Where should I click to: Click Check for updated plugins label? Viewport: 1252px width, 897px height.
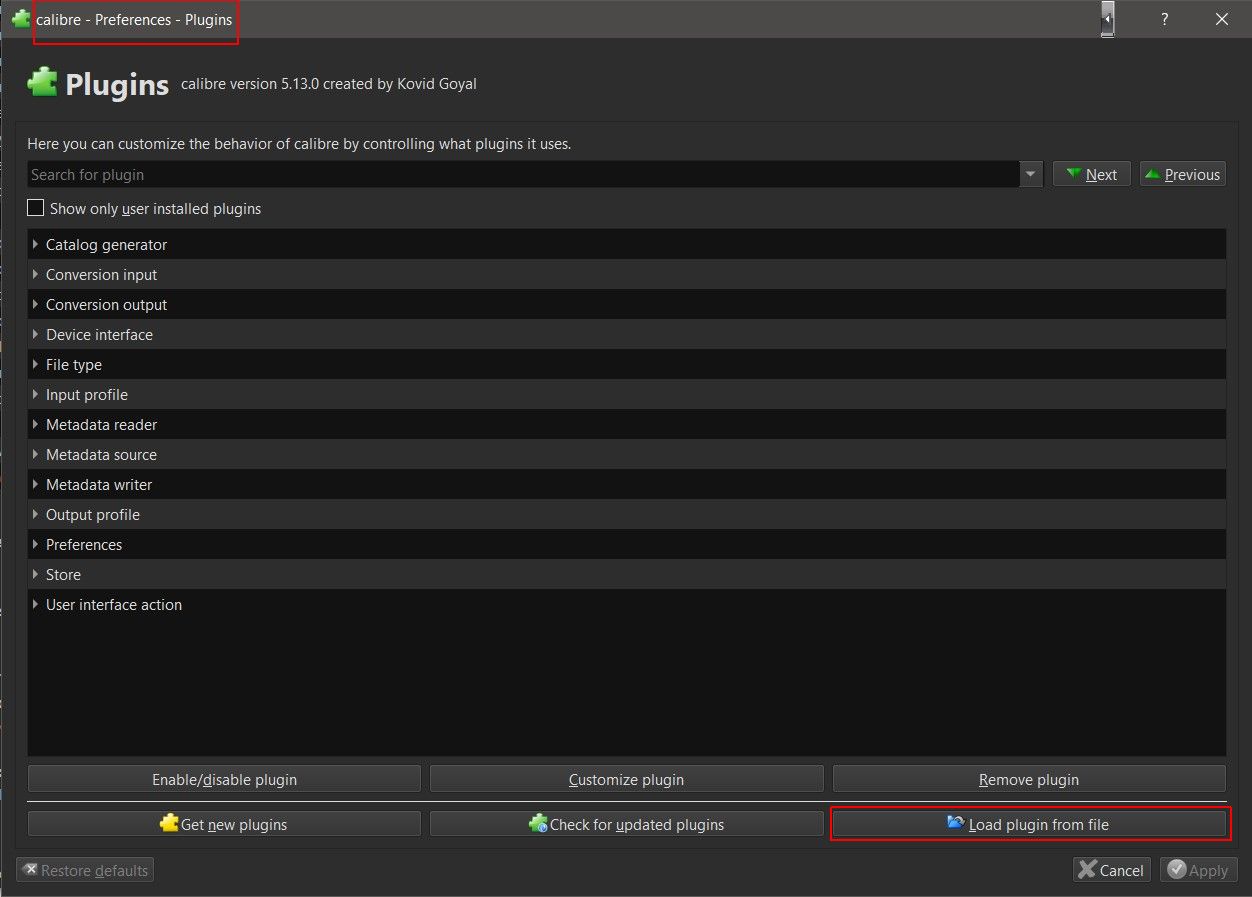(x=637, y=825)
